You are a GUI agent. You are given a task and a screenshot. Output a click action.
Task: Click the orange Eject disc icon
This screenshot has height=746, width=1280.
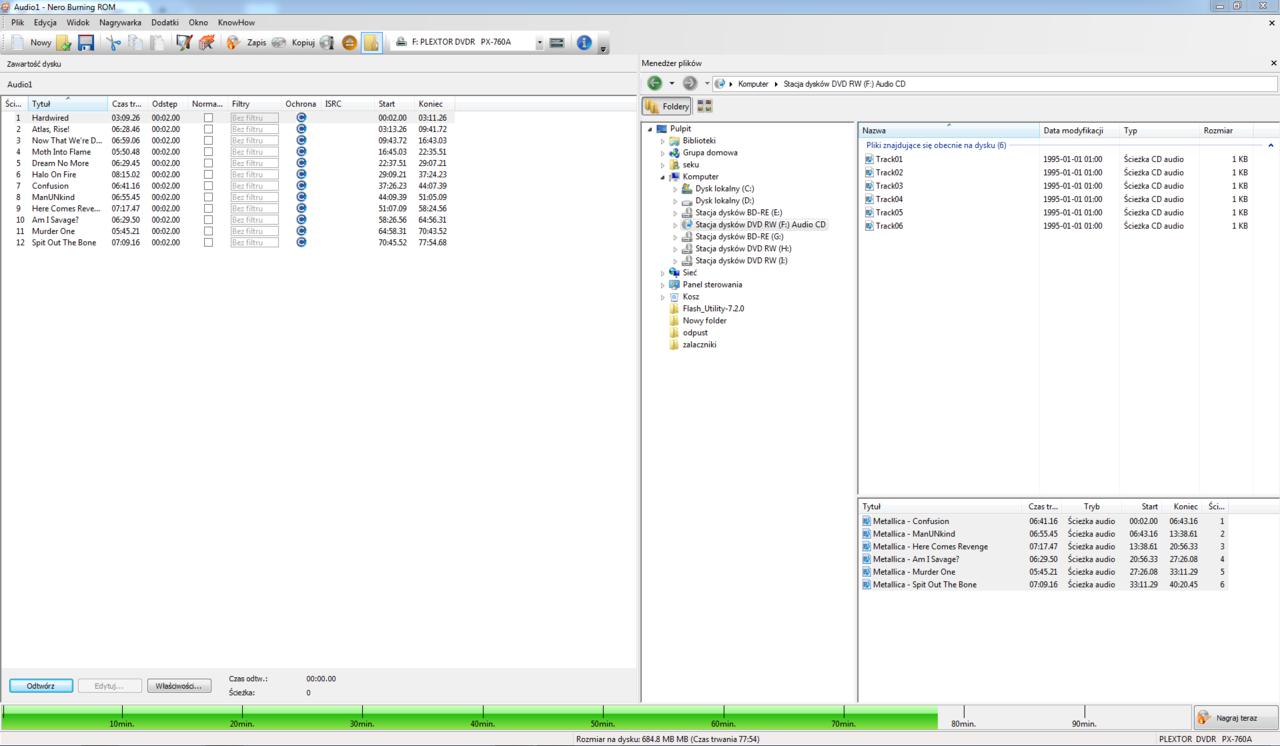click(349, 43)
